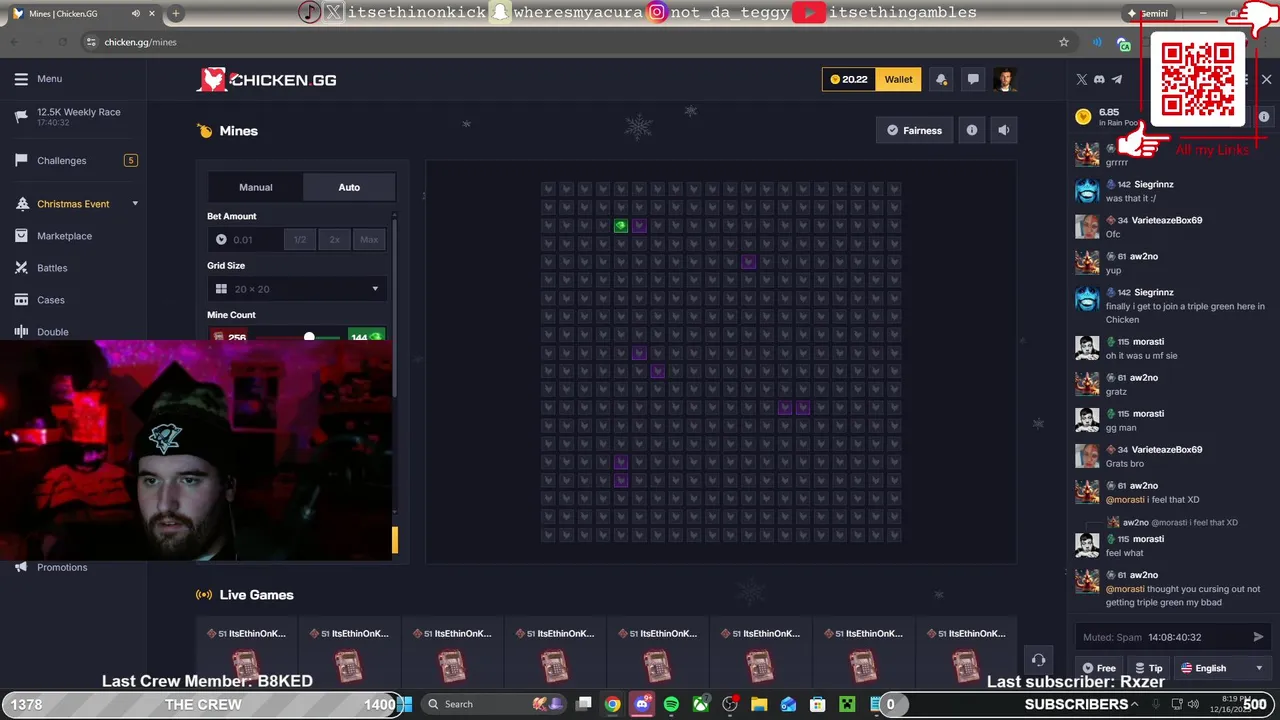The height and width of the screenshot is (720, 1280).
Task: Open Microsoft Store from the taskbar
Action: [x=817, y=704]
